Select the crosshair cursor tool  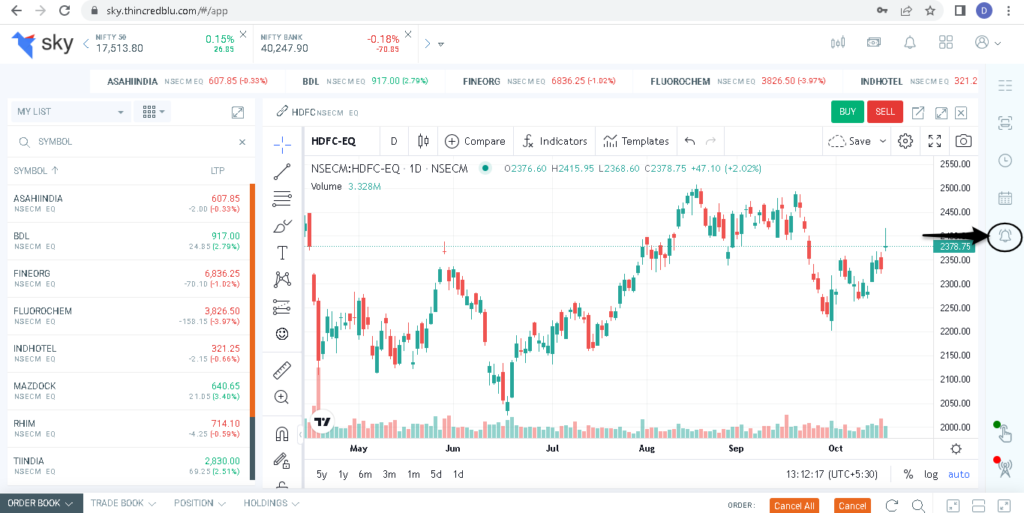coord(282,144)
